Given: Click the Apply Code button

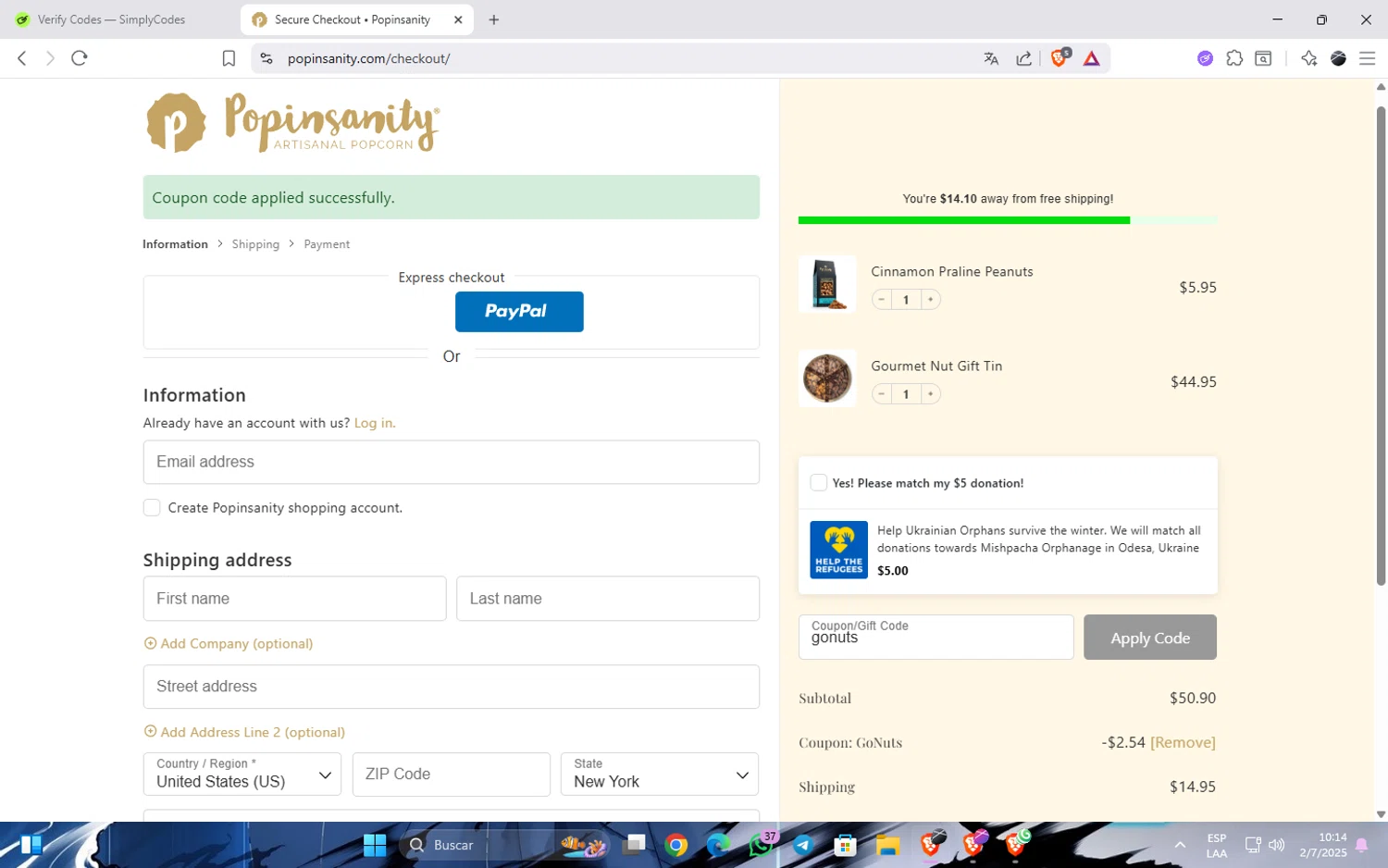Looking at the screenshot, I should (x=1150, y=638).
